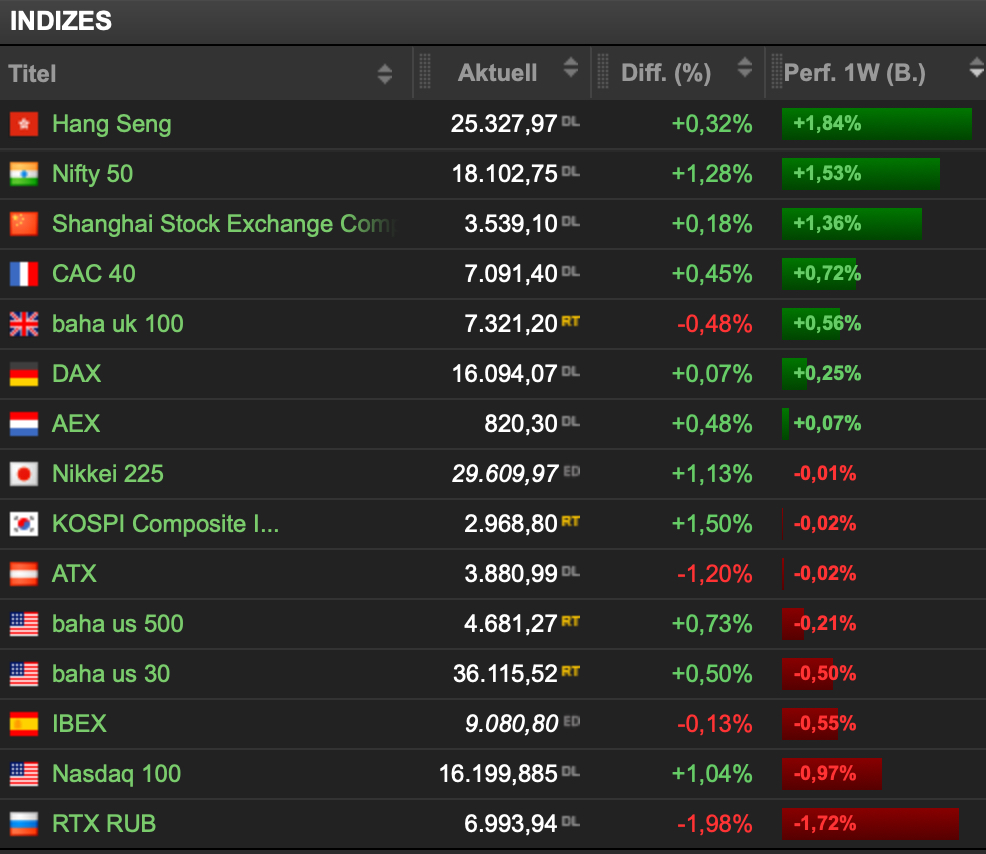The height and width of the screenshot is (854, 986).
Task: Click the Hong Kong flag beside Hang Seng
Action: tap(24, 124)
